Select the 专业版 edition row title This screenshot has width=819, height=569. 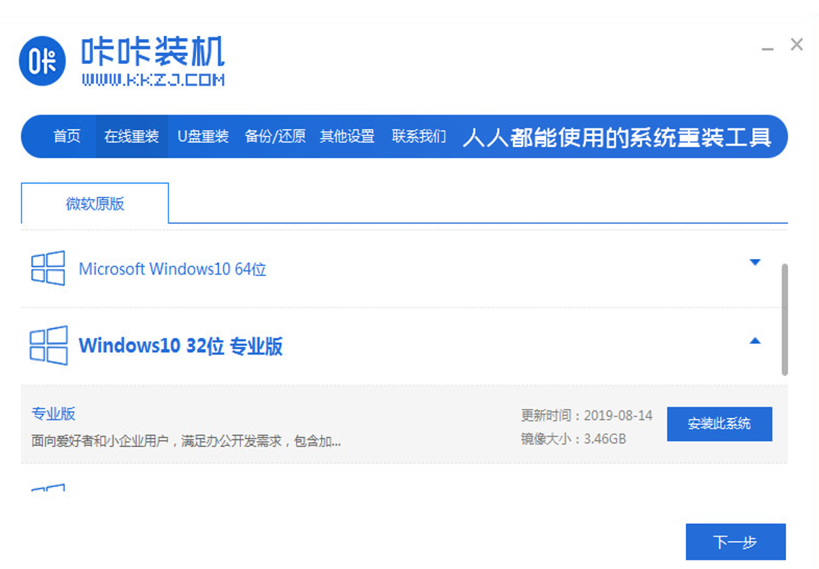pyautogui.click(x=53, y=413)
